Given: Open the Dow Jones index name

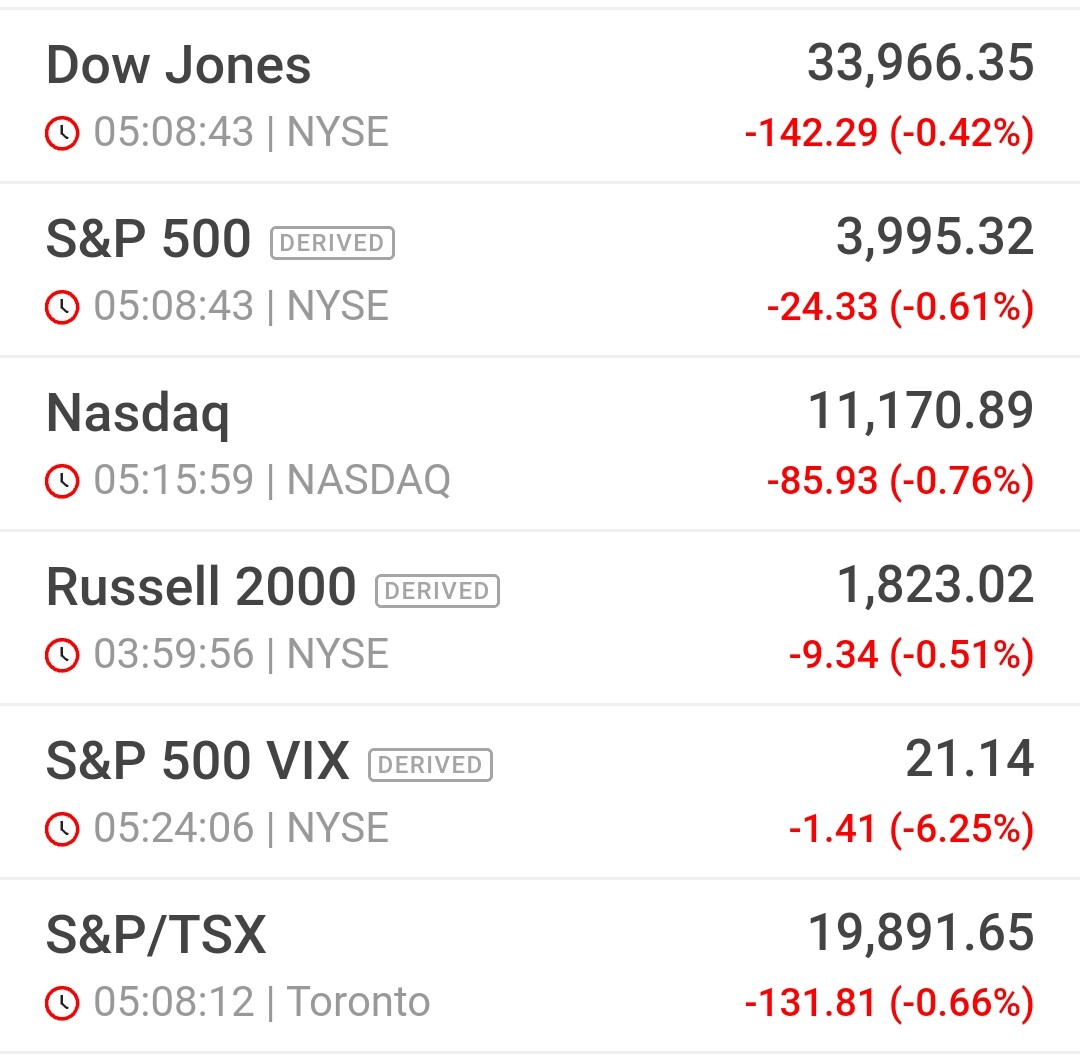Looking at the screenshot, I should pyautogui.click(x=179, y=66).
